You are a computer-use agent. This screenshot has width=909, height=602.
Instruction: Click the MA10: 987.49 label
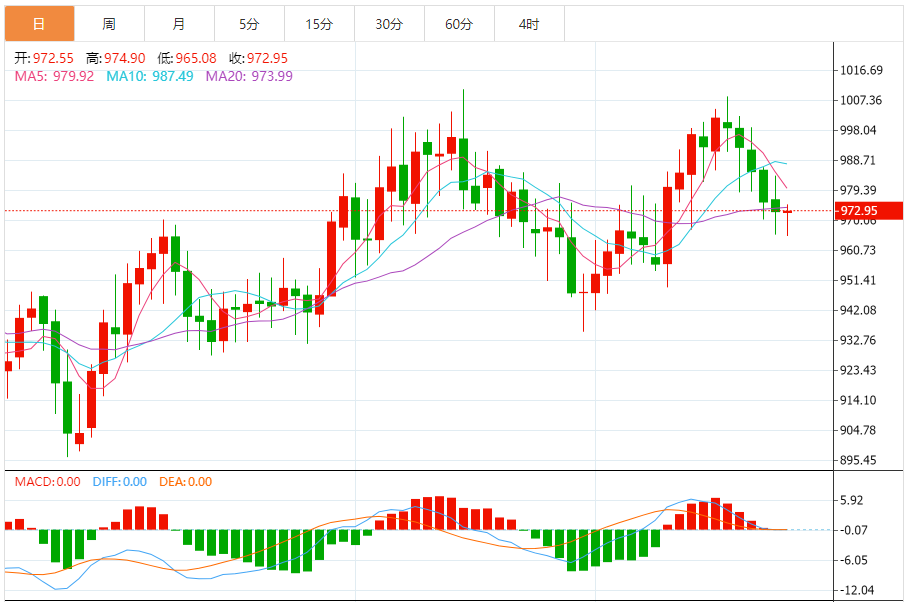(x=150, y=76)
